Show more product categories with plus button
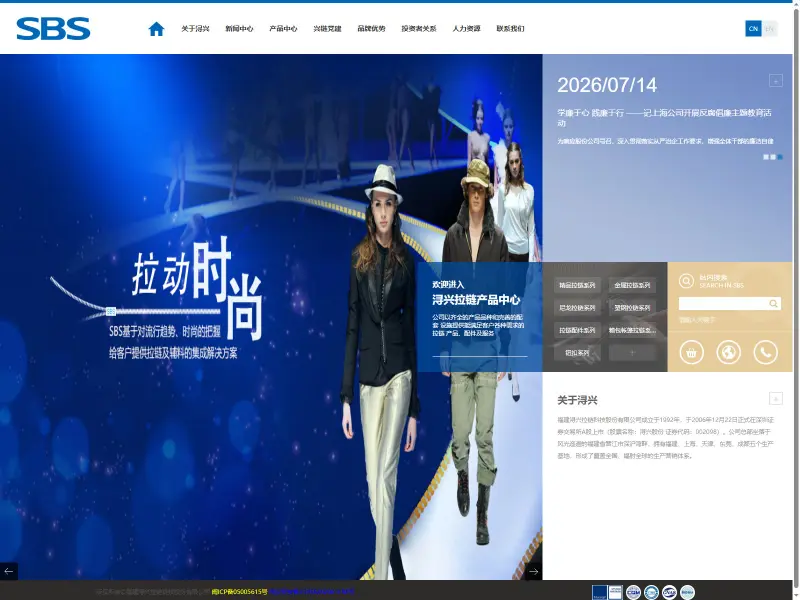Viewport: 800px width, 600px height. [632, 353]
